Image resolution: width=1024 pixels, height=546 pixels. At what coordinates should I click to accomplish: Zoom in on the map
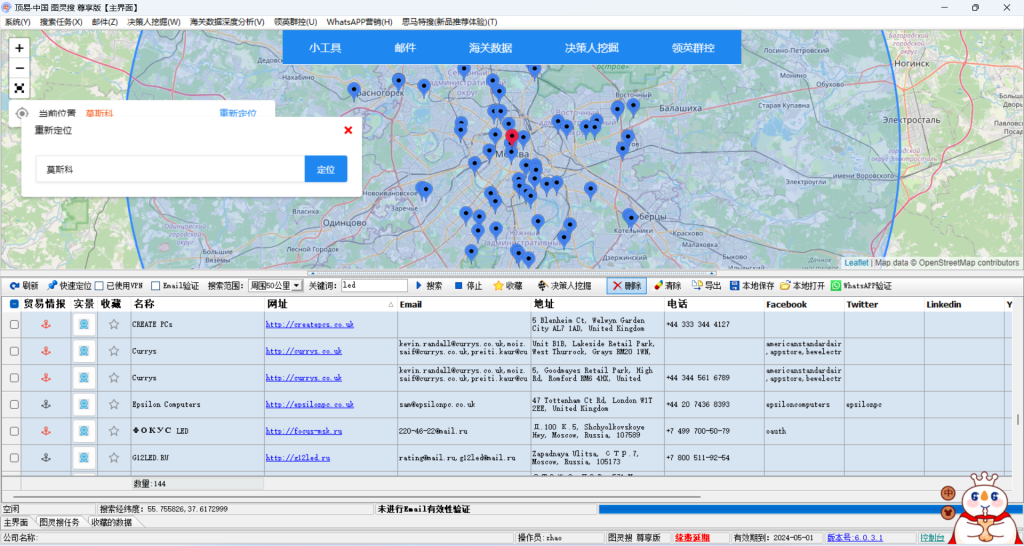click(19, 48)
